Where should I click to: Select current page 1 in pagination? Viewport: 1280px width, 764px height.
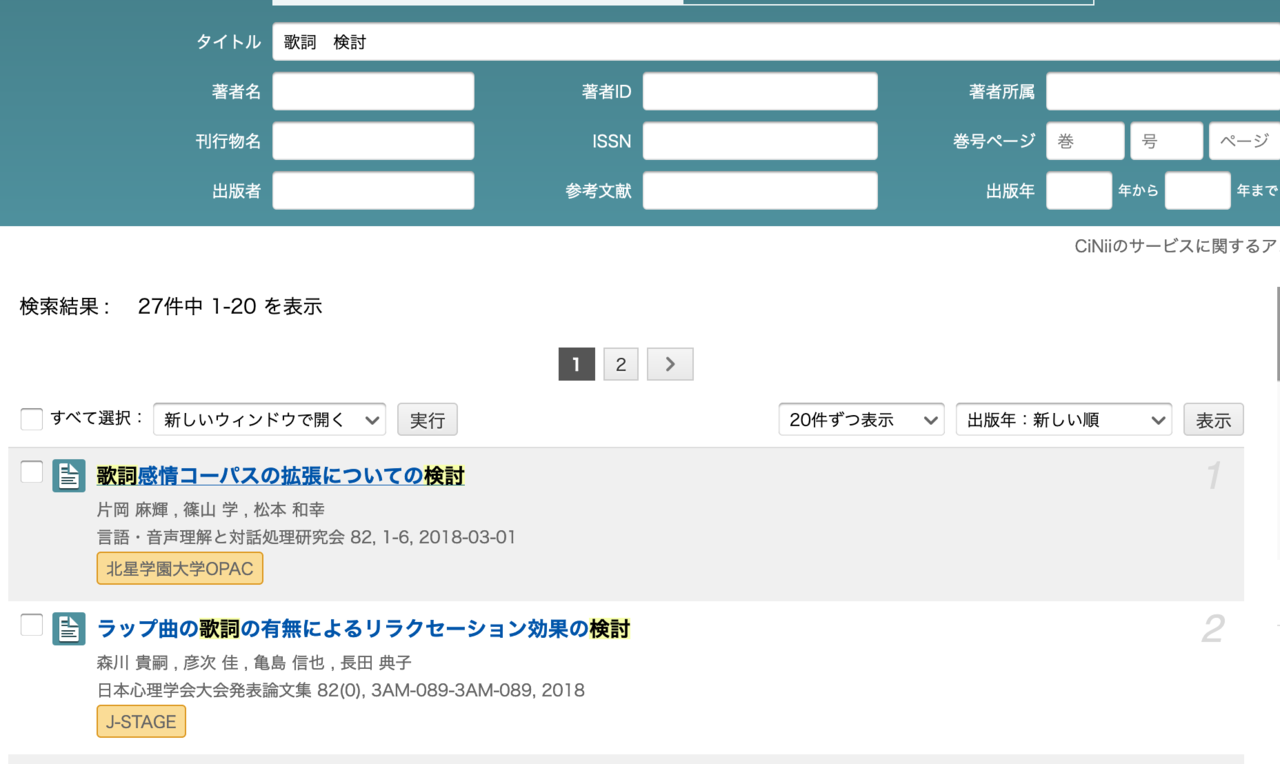[577, 364]
